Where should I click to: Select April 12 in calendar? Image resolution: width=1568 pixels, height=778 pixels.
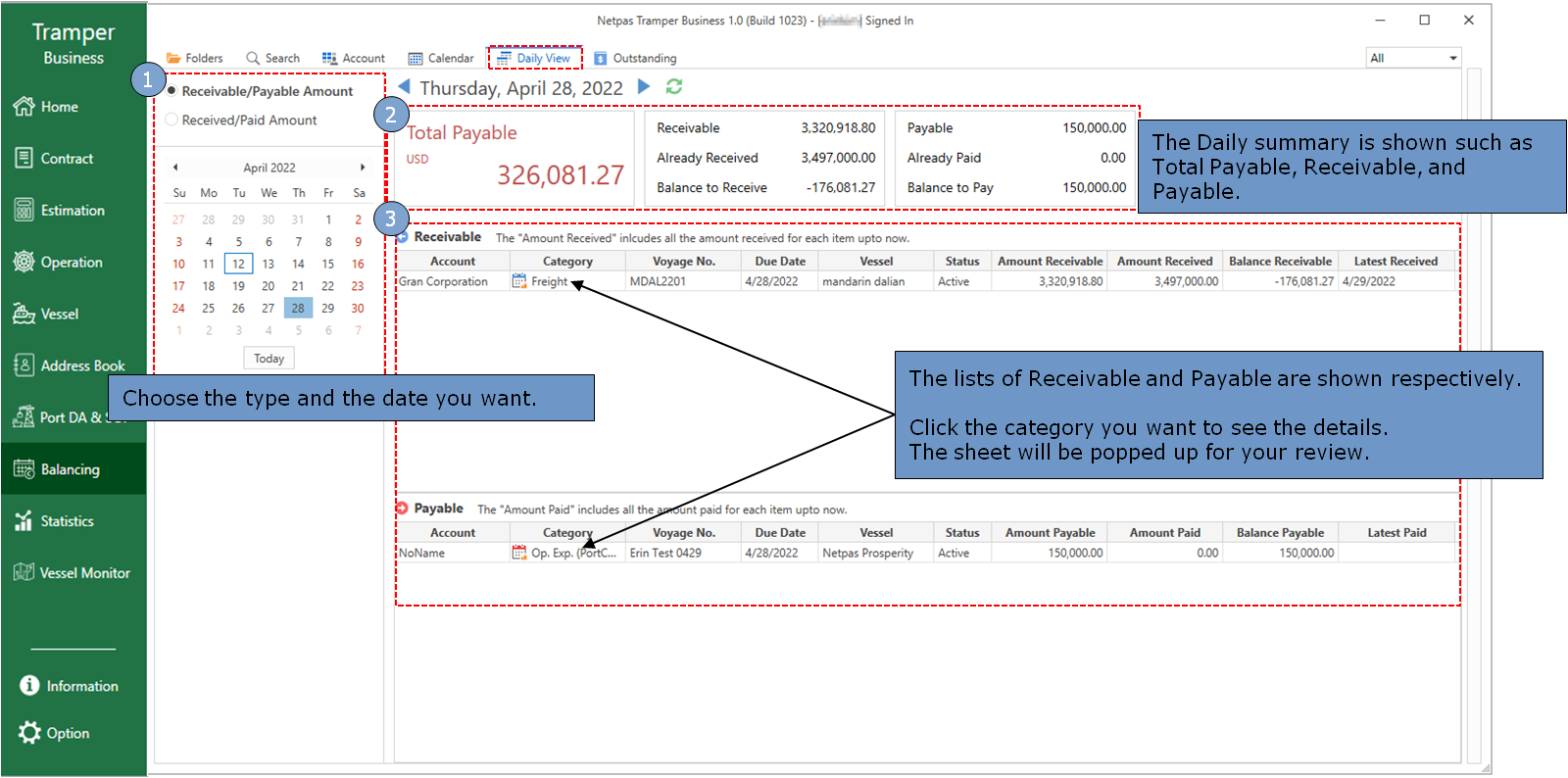tap(238, 264)
